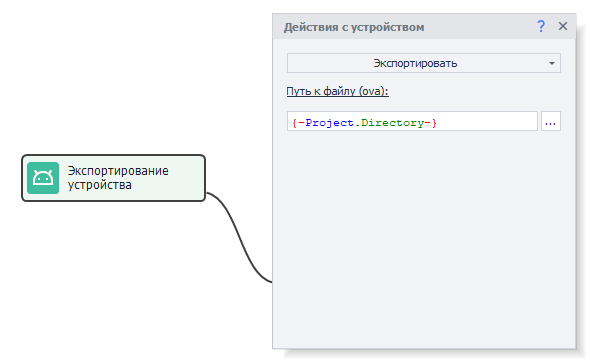590x362 pixels.
Task: Open help via the question mark icon
Action: pos(541,26)
